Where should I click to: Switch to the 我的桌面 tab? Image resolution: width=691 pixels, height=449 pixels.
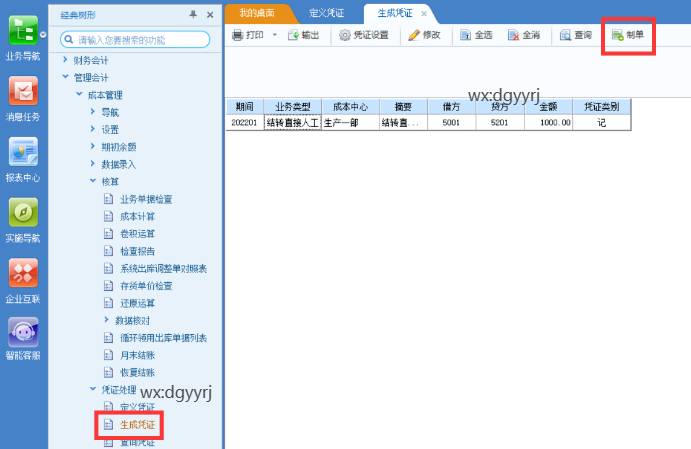click(258, 13)
